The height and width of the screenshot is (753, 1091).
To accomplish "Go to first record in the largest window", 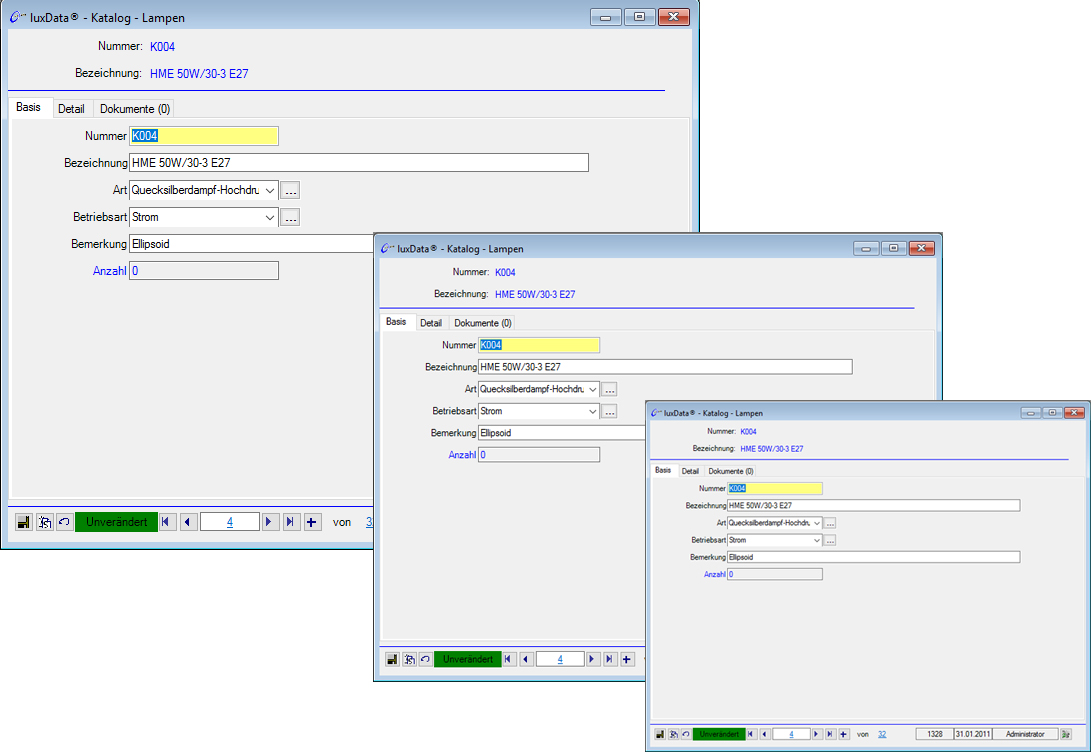I will pyautogui.click(x=167, y=522).
